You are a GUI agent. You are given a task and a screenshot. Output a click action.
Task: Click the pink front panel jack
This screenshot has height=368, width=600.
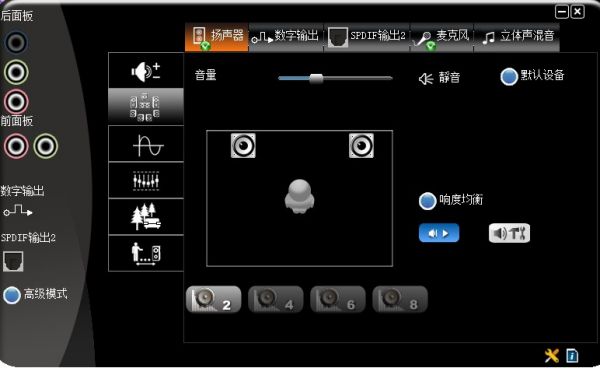point(16,146)
